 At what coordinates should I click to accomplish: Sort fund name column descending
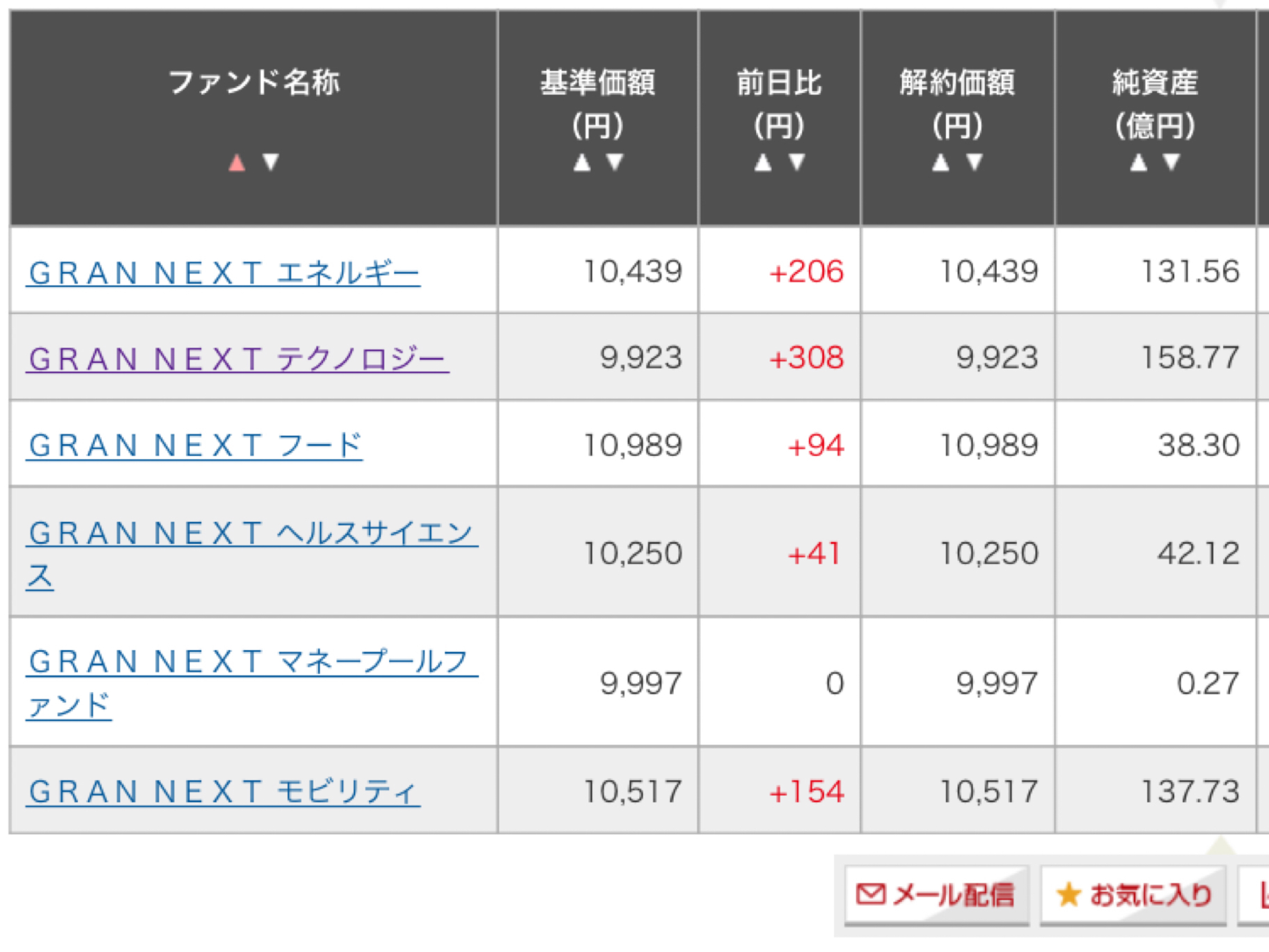pos(270,163)
